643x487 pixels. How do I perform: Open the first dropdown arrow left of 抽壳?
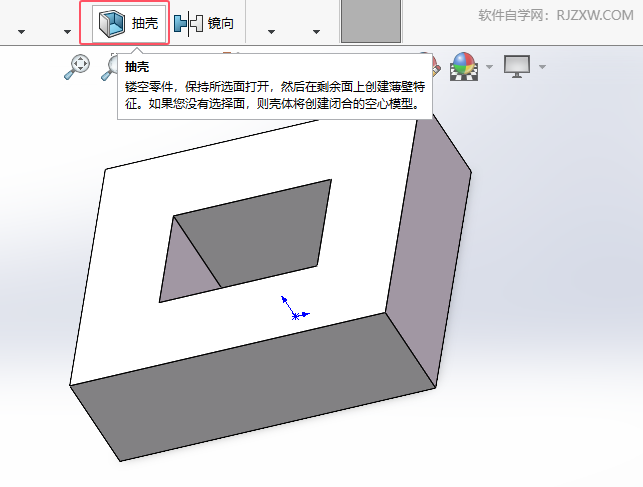click(x=22, y=32)
